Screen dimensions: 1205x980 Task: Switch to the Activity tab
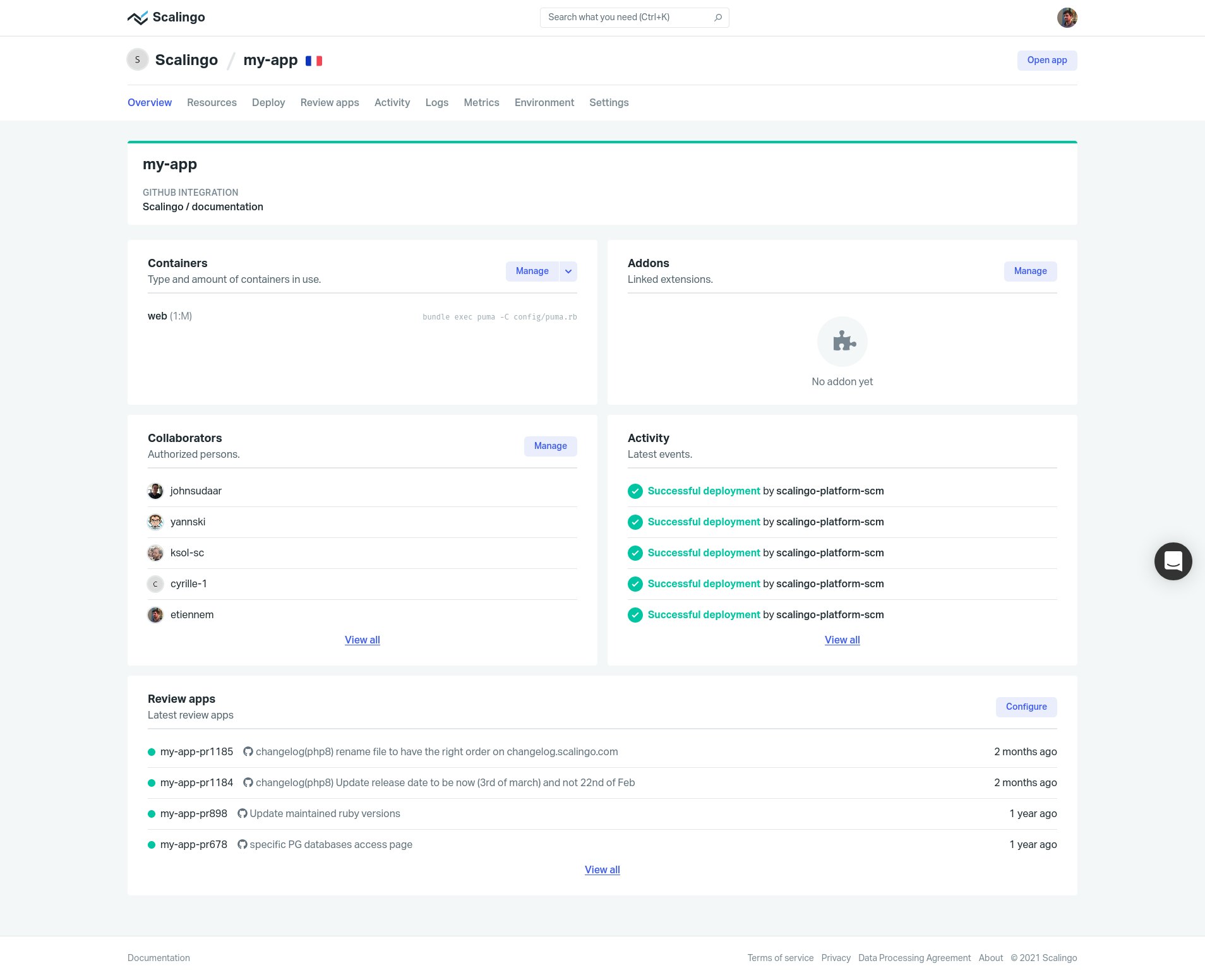click(392, 102)
